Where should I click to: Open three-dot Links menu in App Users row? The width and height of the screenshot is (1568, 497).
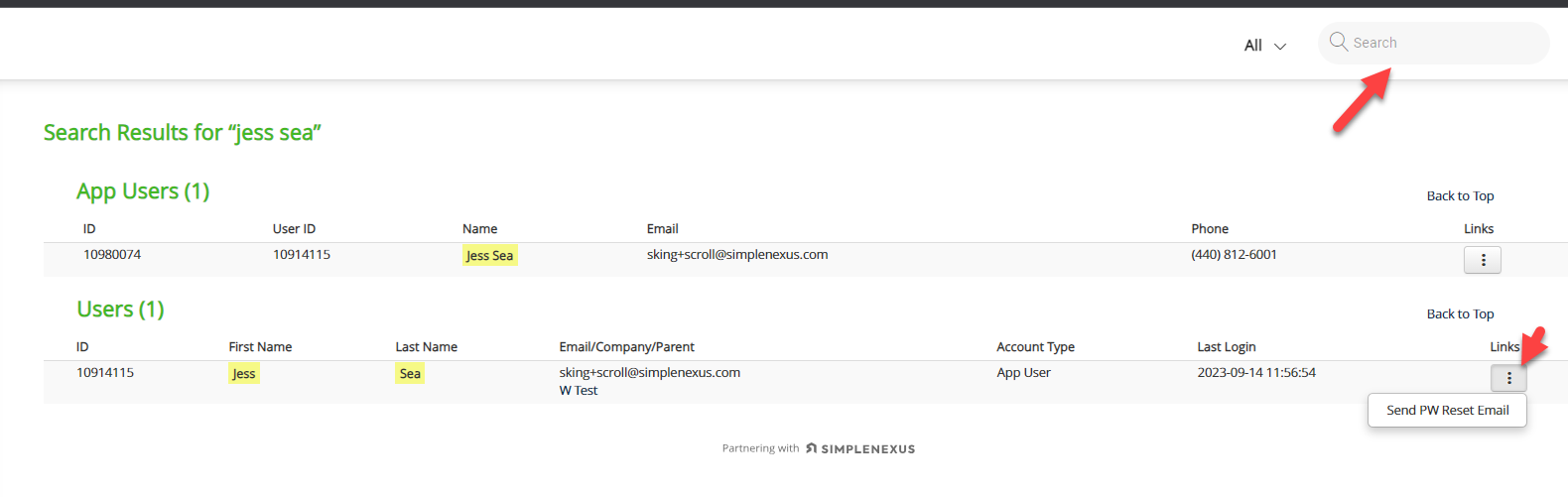coord(1483,260)
